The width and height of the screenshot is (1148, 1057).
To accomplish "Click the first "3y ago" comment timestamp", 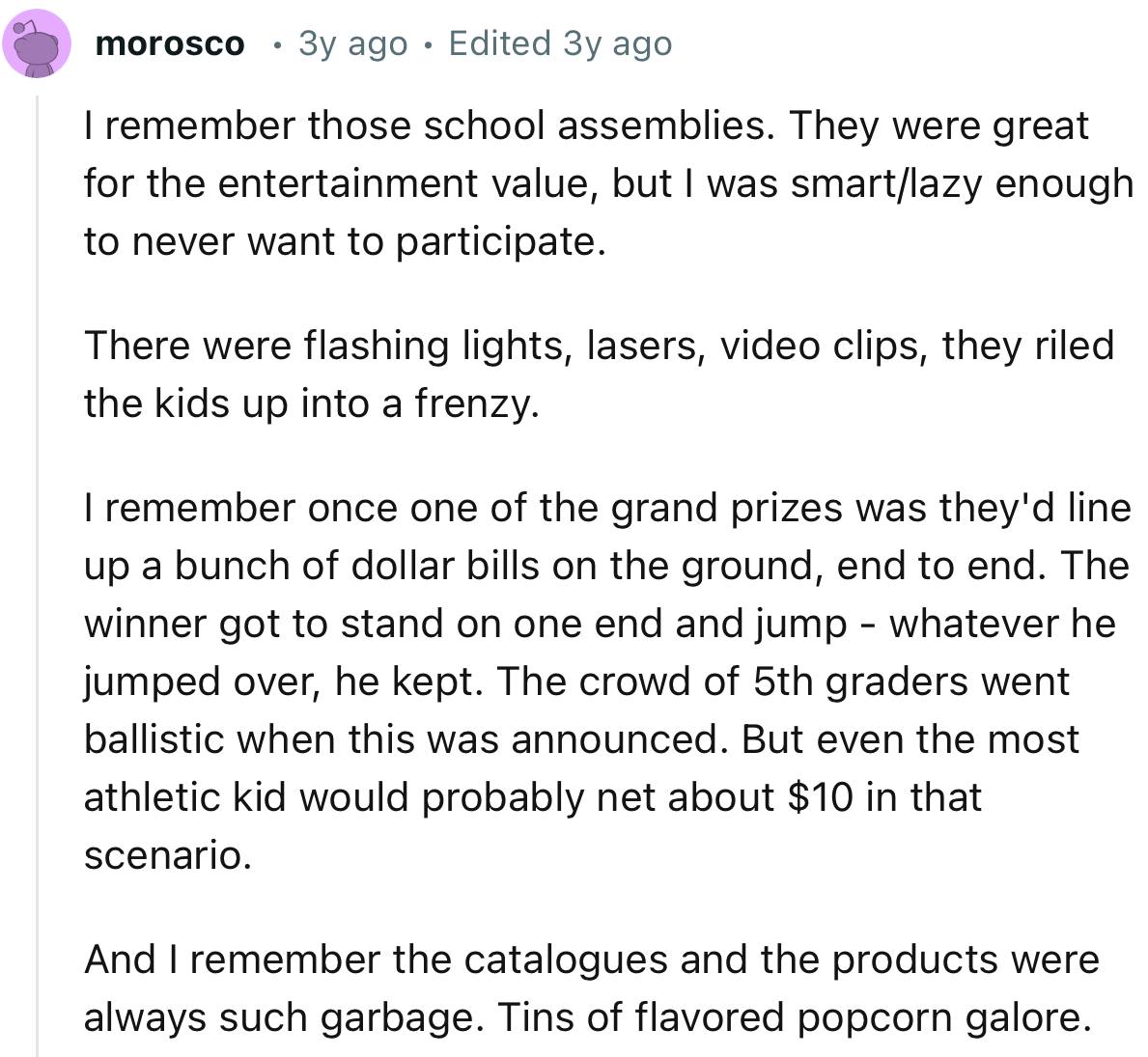I will 353,44.
